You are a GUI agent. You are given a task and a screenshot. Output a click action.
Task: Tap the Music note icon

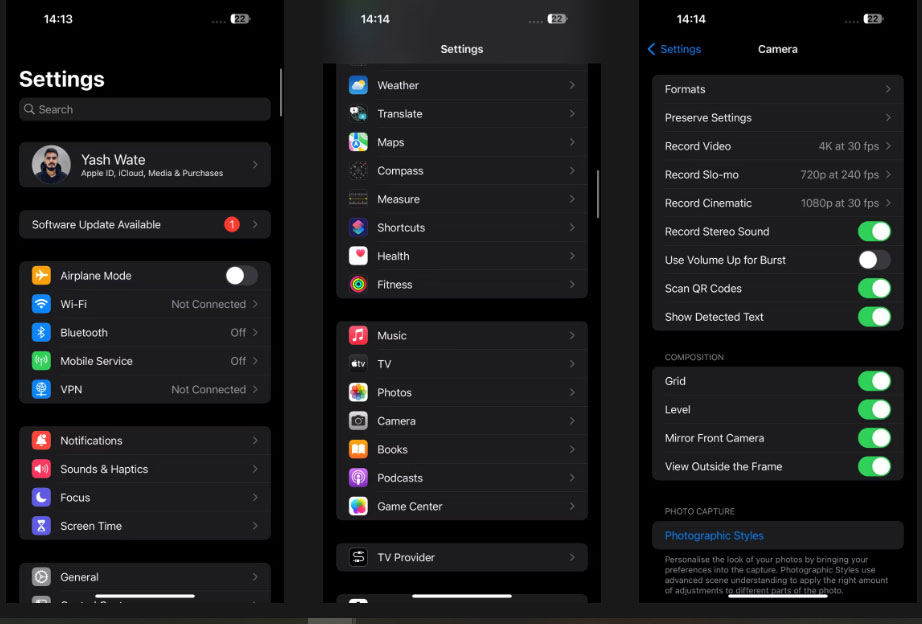(x=358, y=335)
